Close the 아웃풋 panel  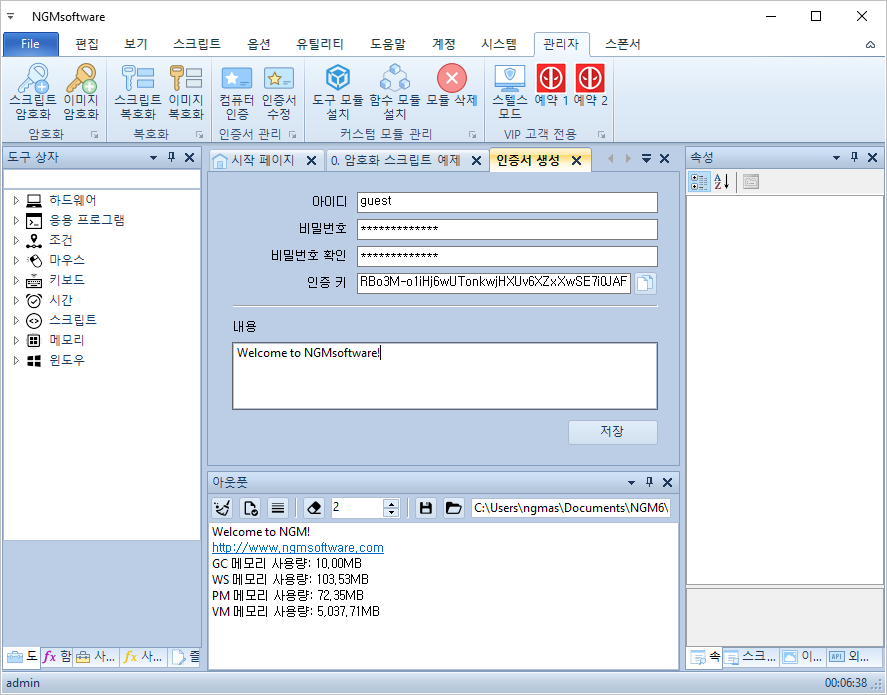[x=668, y=482]
